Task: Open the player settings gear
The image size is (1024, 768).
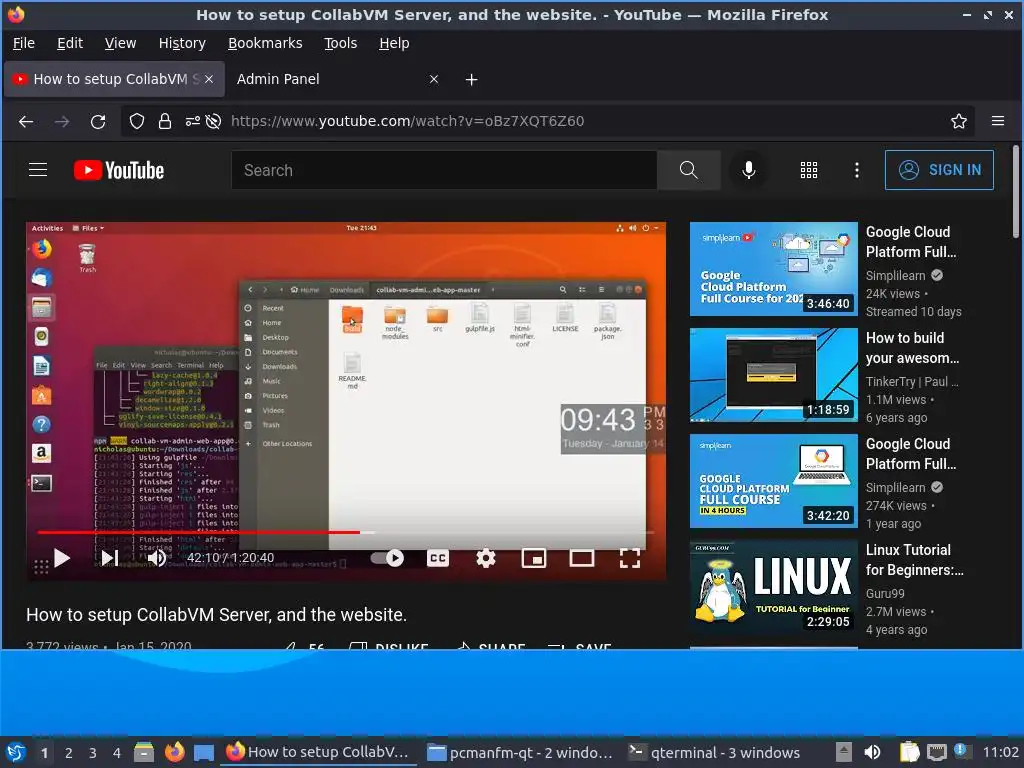Action: point(485,558)
